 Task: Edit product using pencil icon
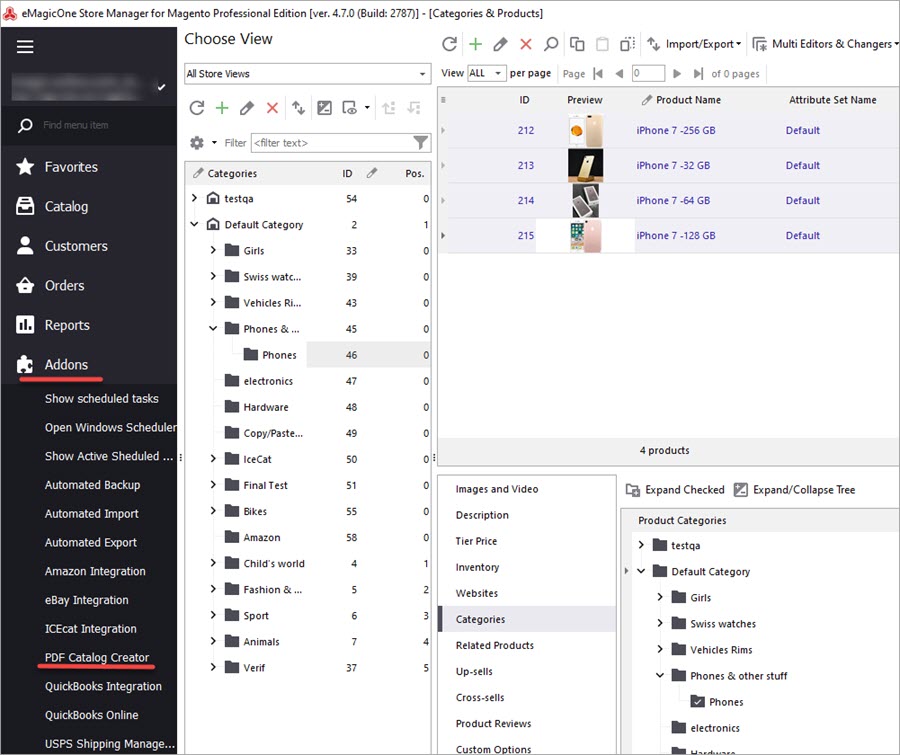(x=501, y=44)
